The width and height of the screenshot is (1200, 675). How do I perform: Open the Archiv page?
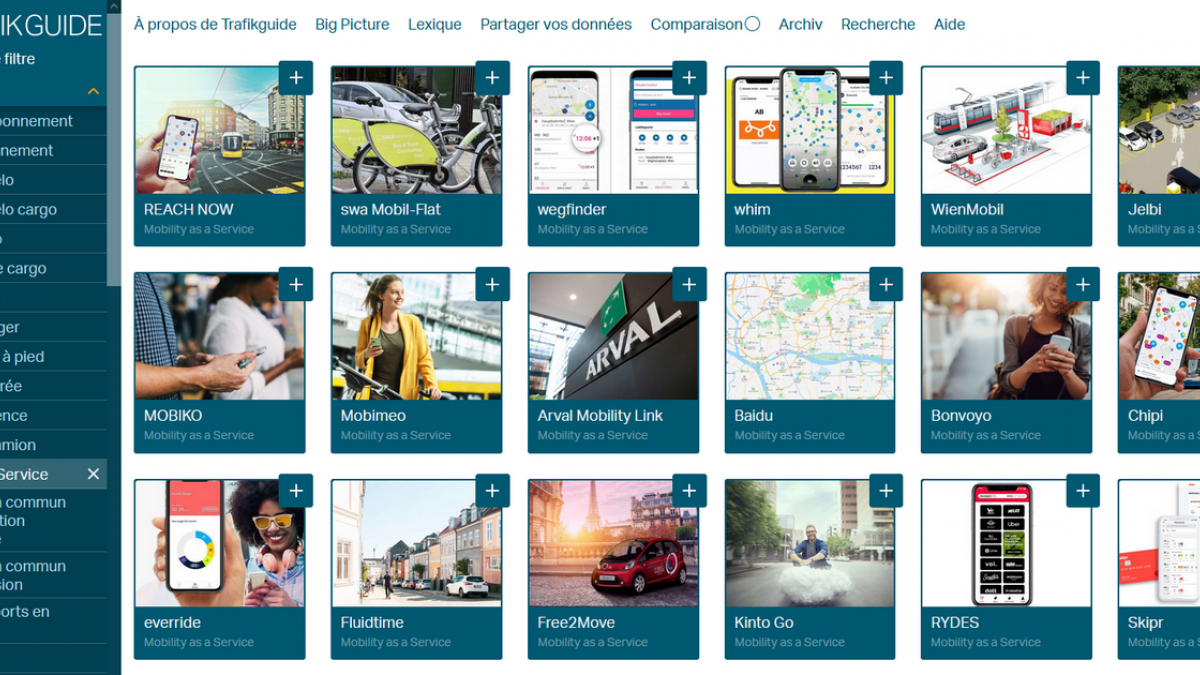(x=800, y=24)
